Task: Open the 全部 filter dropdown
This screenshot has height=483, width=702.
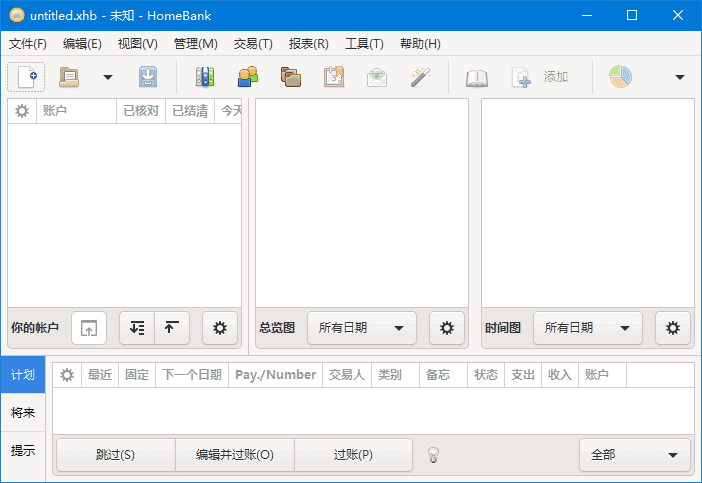Action: click(x=634, y=455)
